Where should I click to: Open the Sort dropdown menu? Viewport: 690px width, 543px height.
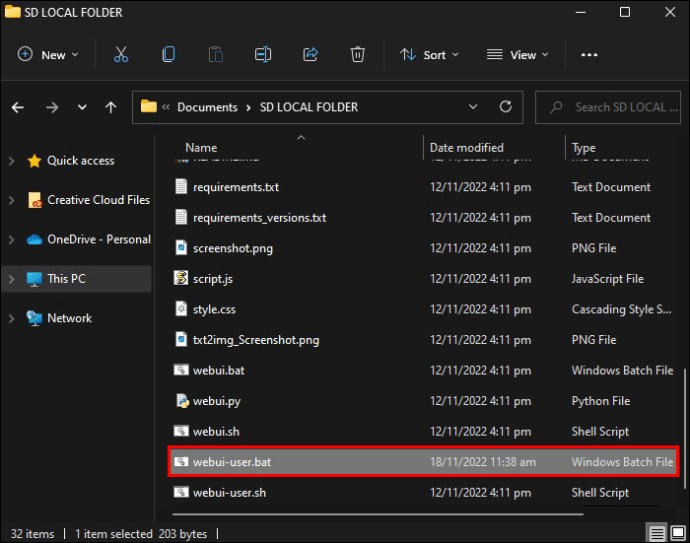coord(429,55)
